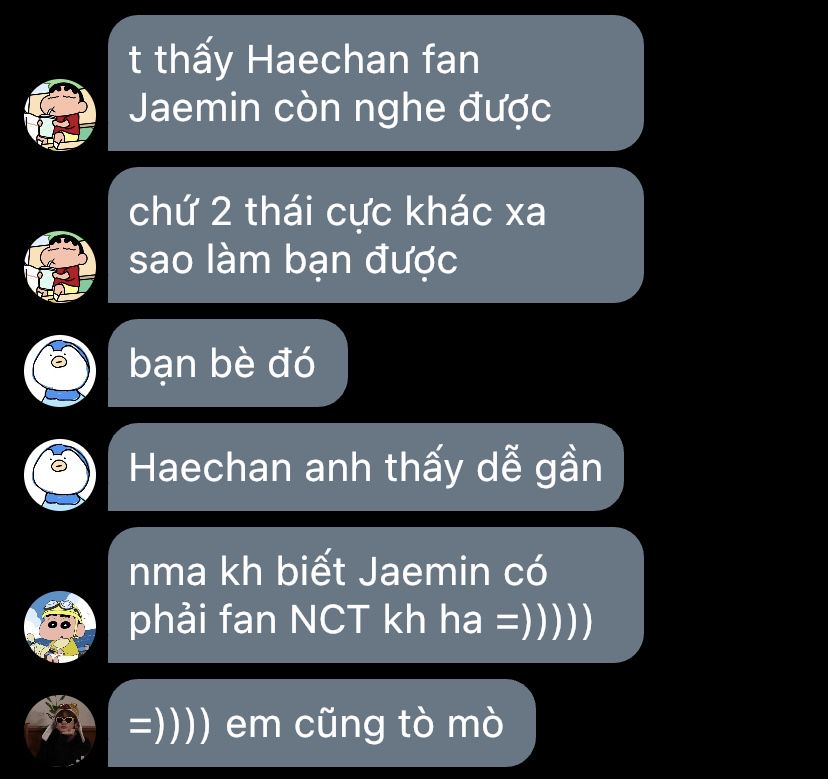This screenshot has height=779, width=828.
Task: Open penguin avatar next to 'bạn bè đó'
Action: point(60,371)
